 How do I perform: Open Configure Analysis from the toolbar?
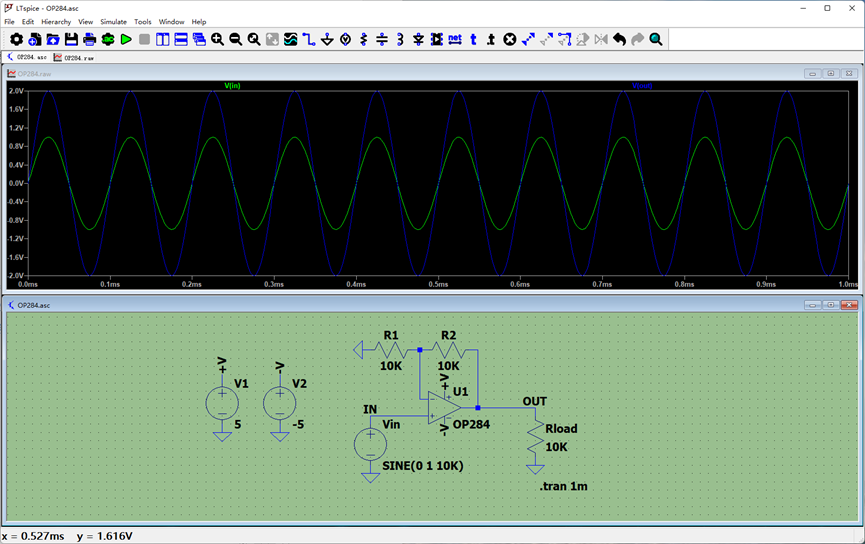tap(108, 39)
